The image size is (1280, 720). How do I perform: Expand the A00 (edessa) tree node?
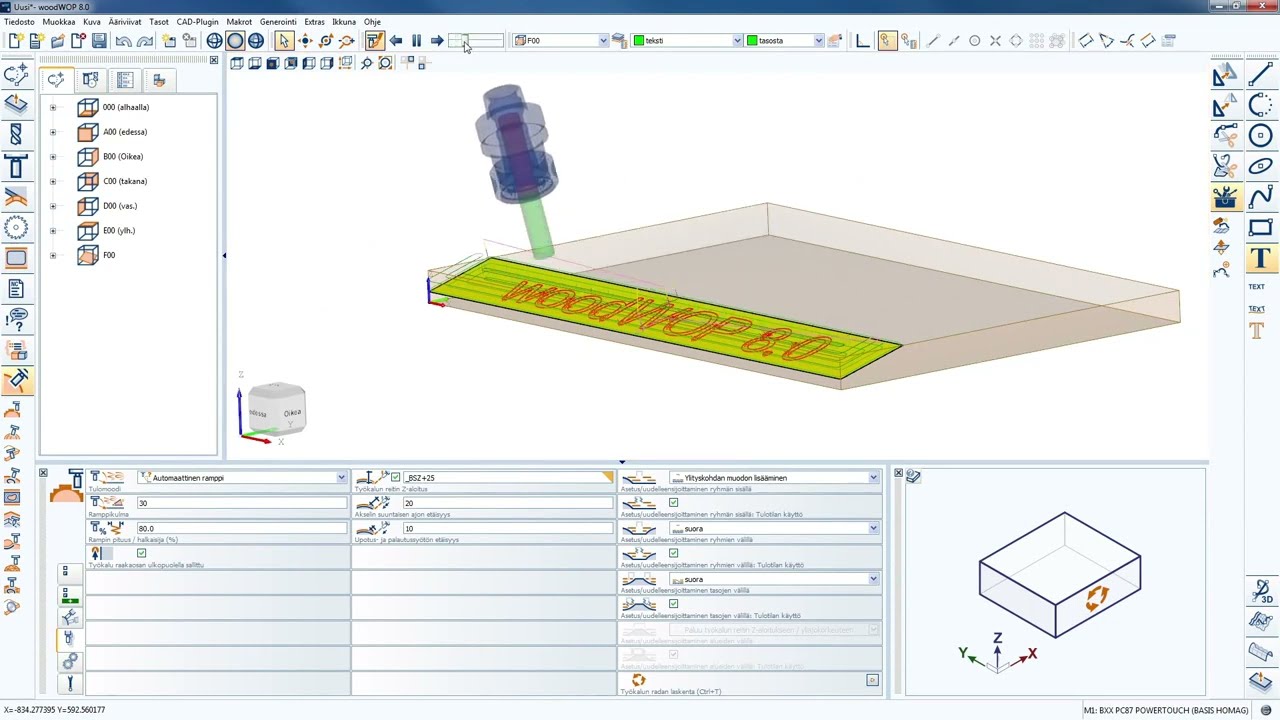(x=53, y=132)
